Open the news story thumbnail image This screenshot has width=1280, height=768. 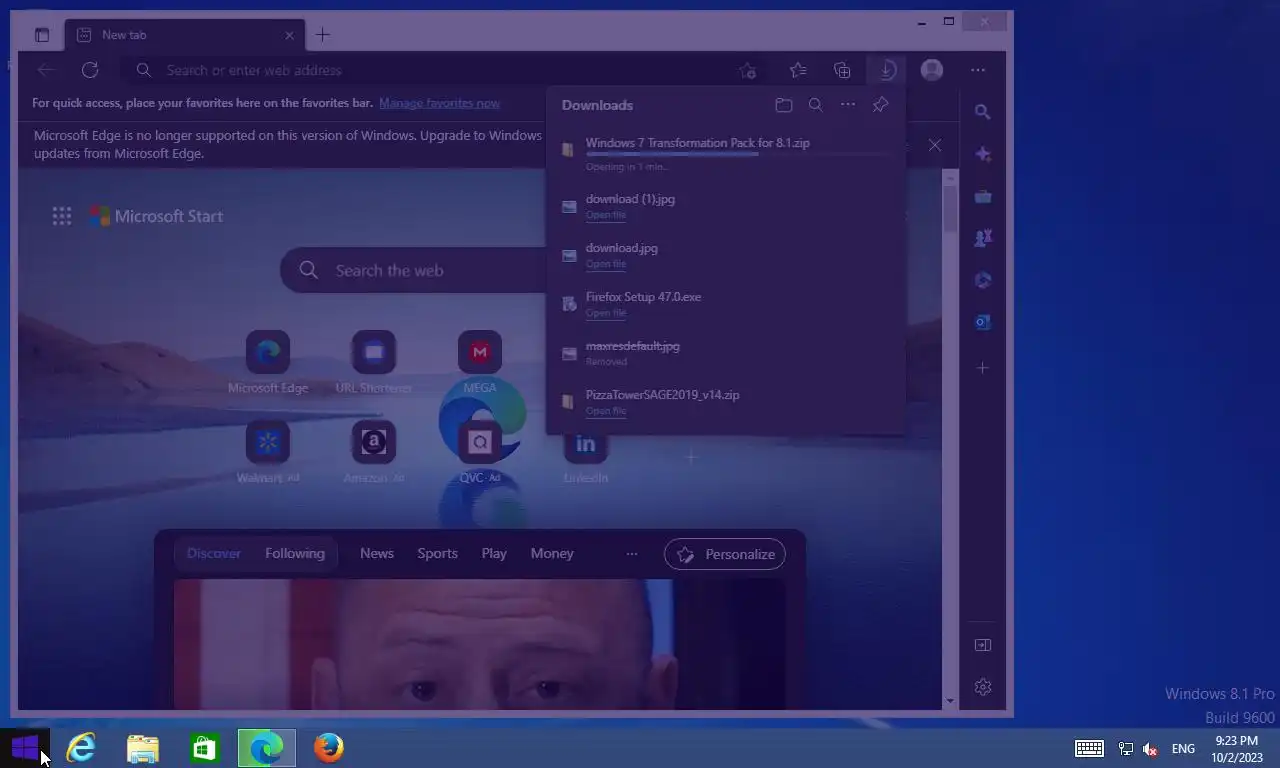click(479, 644)
